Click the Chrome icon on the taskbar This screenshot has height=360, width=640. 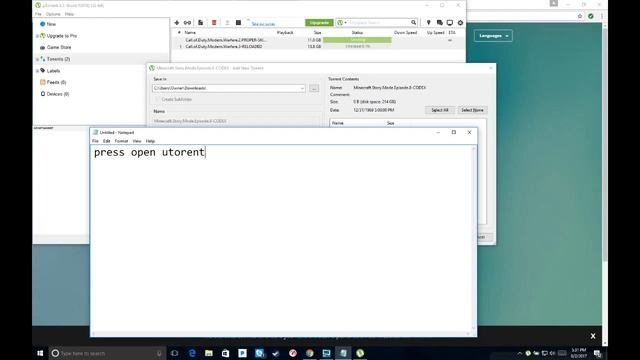pos(310,353)
